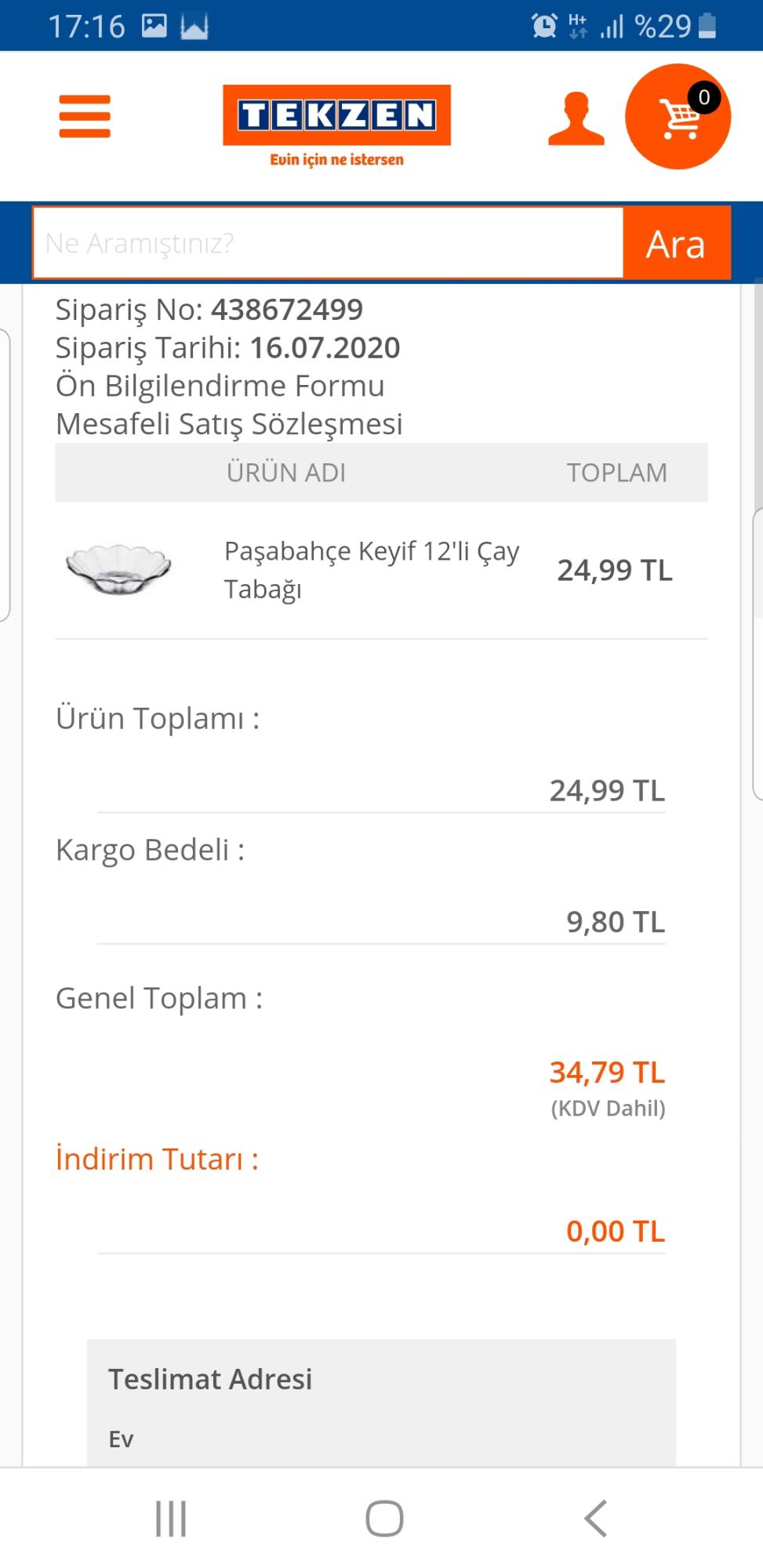
Task: Open the Ön Bilgilendirme Formu link
Action: [220, 386]
